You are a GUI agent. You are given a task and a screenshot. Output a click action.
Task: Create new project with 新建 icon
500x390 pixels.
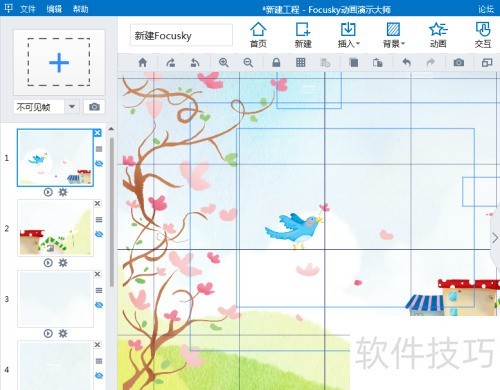(303, 35)
